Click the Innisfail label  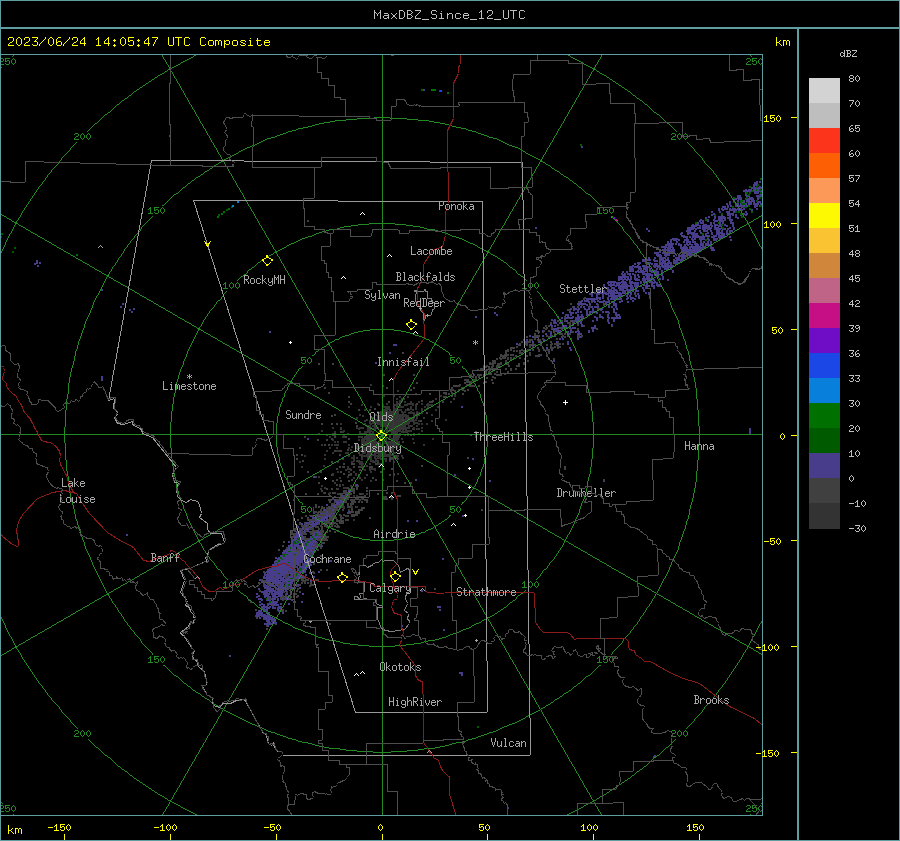pyautogui.click(x=403, y=362)
